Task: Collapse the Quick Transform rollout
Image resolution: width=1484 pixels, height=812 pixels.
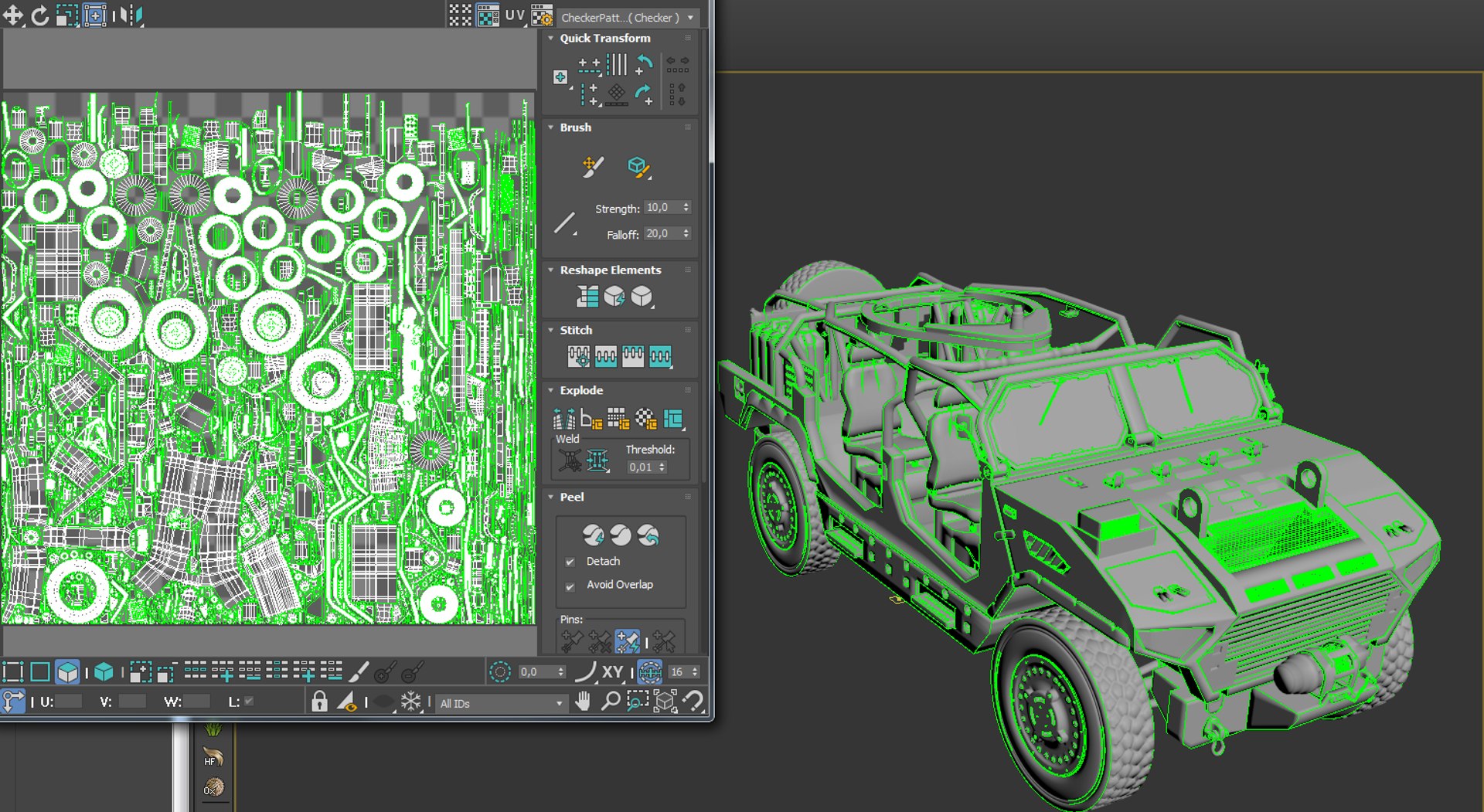Action: point(551,38)
